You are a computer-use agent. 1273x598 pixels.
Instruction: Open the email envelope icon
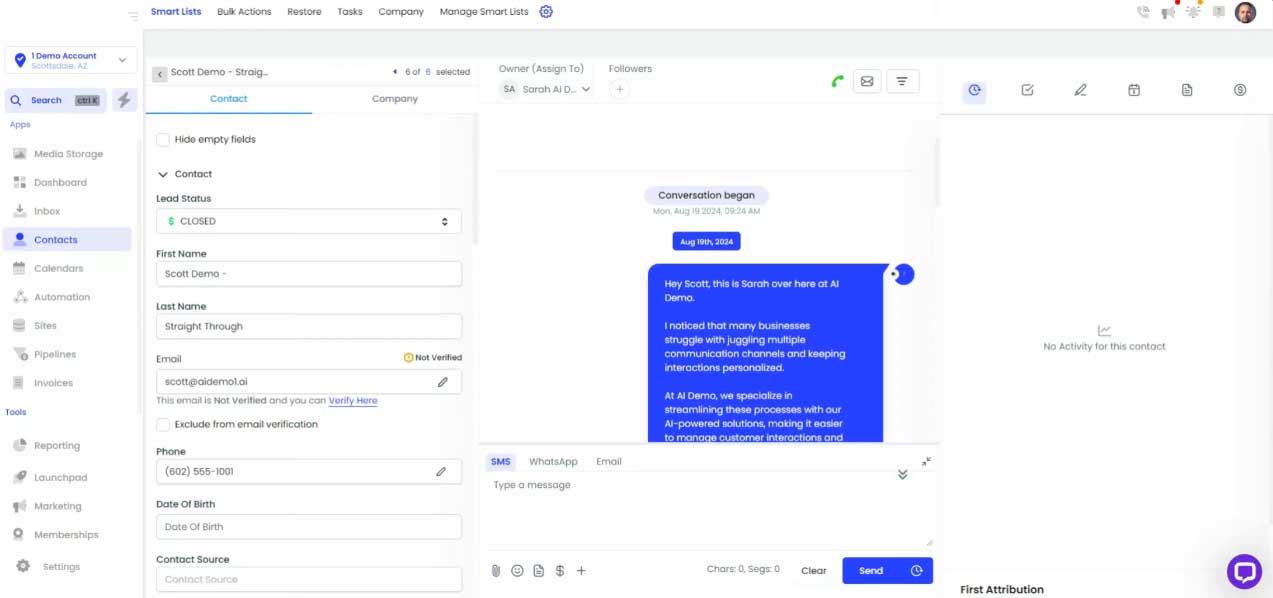866,81
